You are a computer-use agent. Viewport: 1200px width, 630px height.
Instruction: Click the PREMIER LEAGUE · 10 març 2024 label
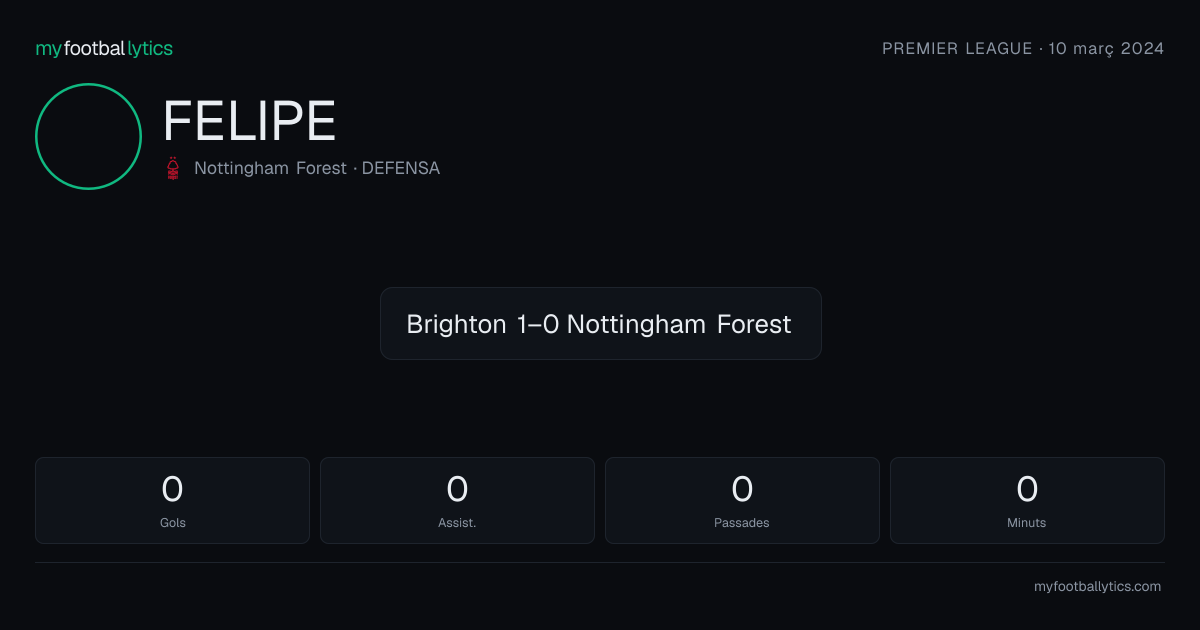click(x=1023, y=48)
